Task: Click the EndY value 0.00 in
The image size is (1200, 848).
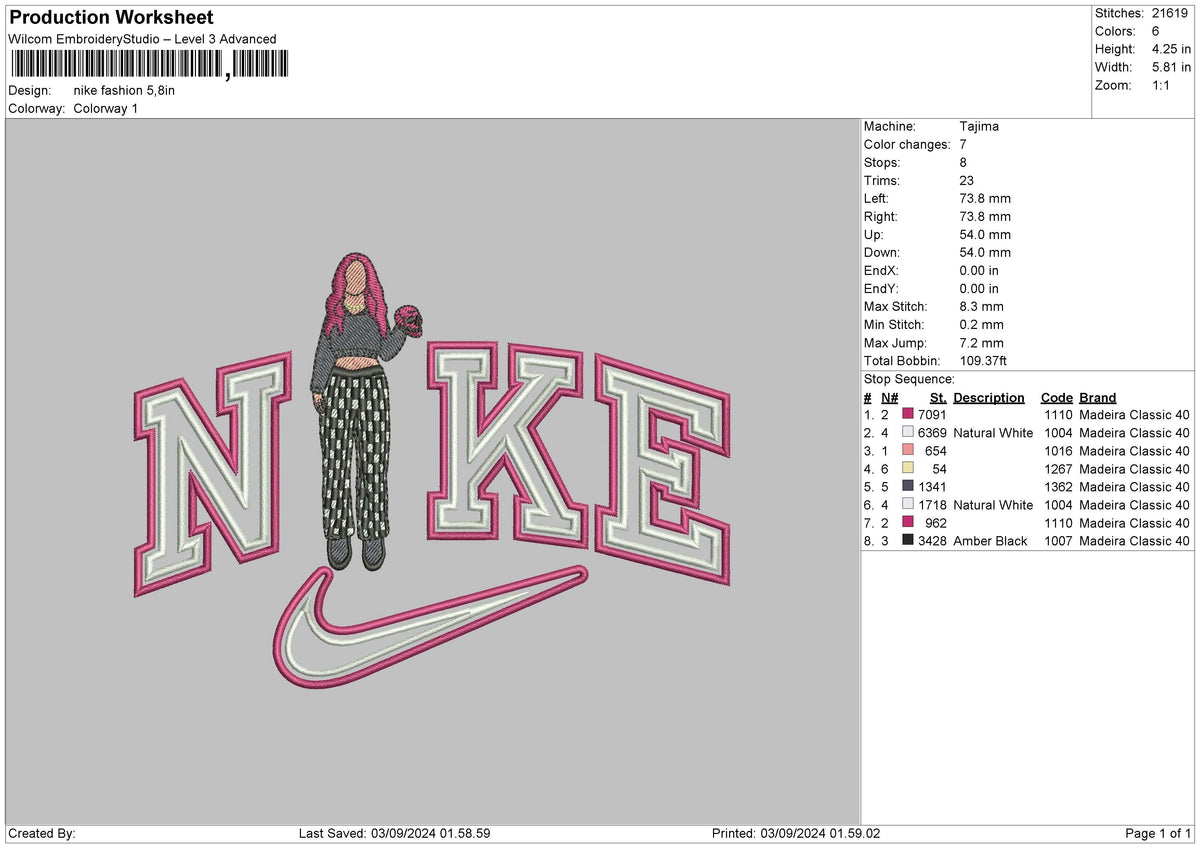Action: pyautogui.click(x=979, y=289)
